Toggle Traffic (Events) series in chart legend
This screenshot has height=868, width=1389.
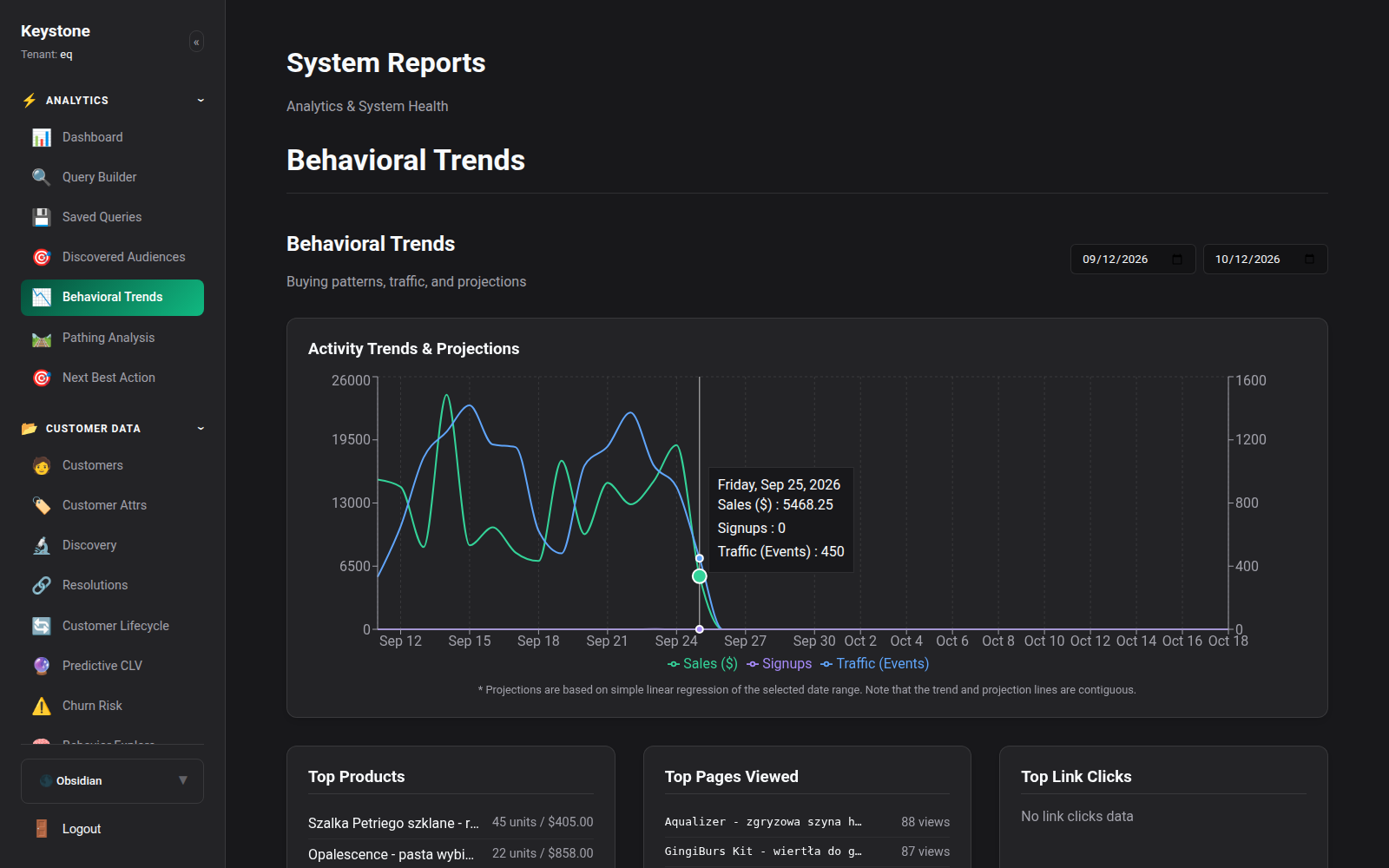[874, 664]
